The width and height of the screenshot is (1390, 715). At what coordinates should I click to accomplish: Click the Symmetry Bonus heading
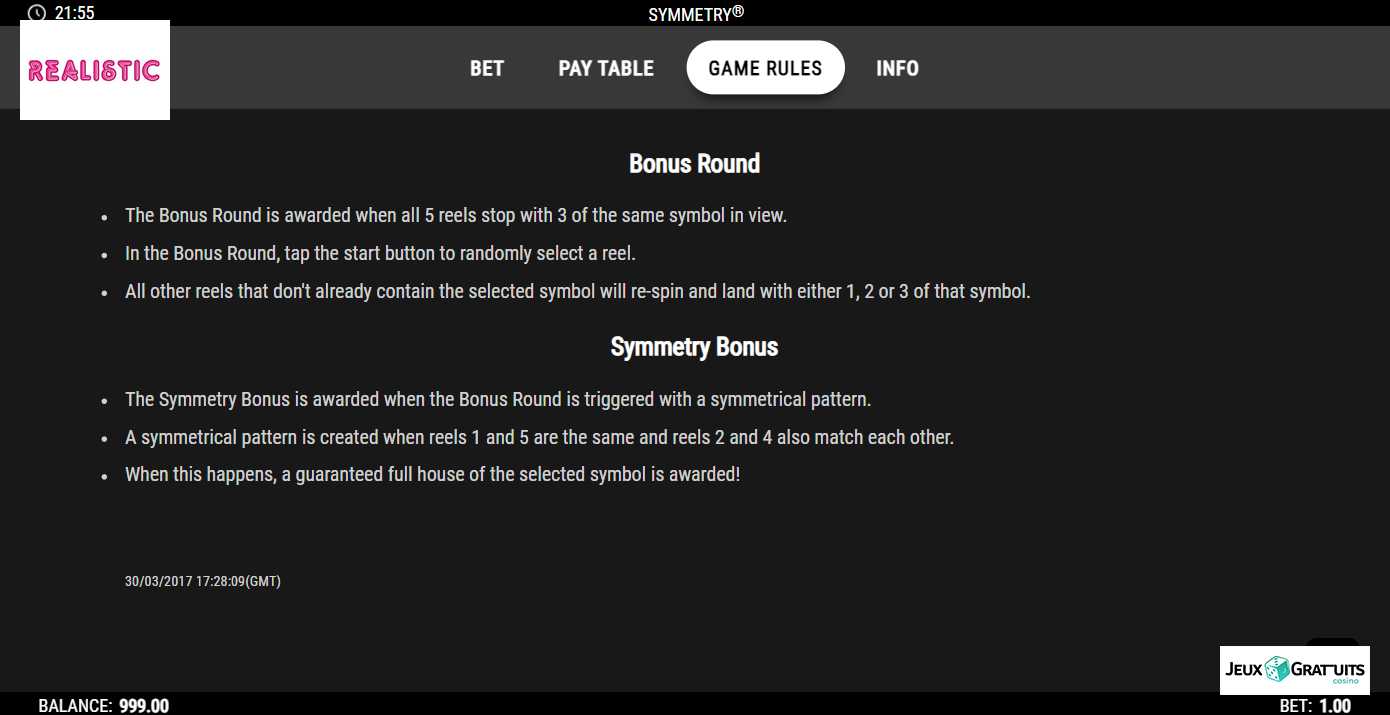coord(694,347)
